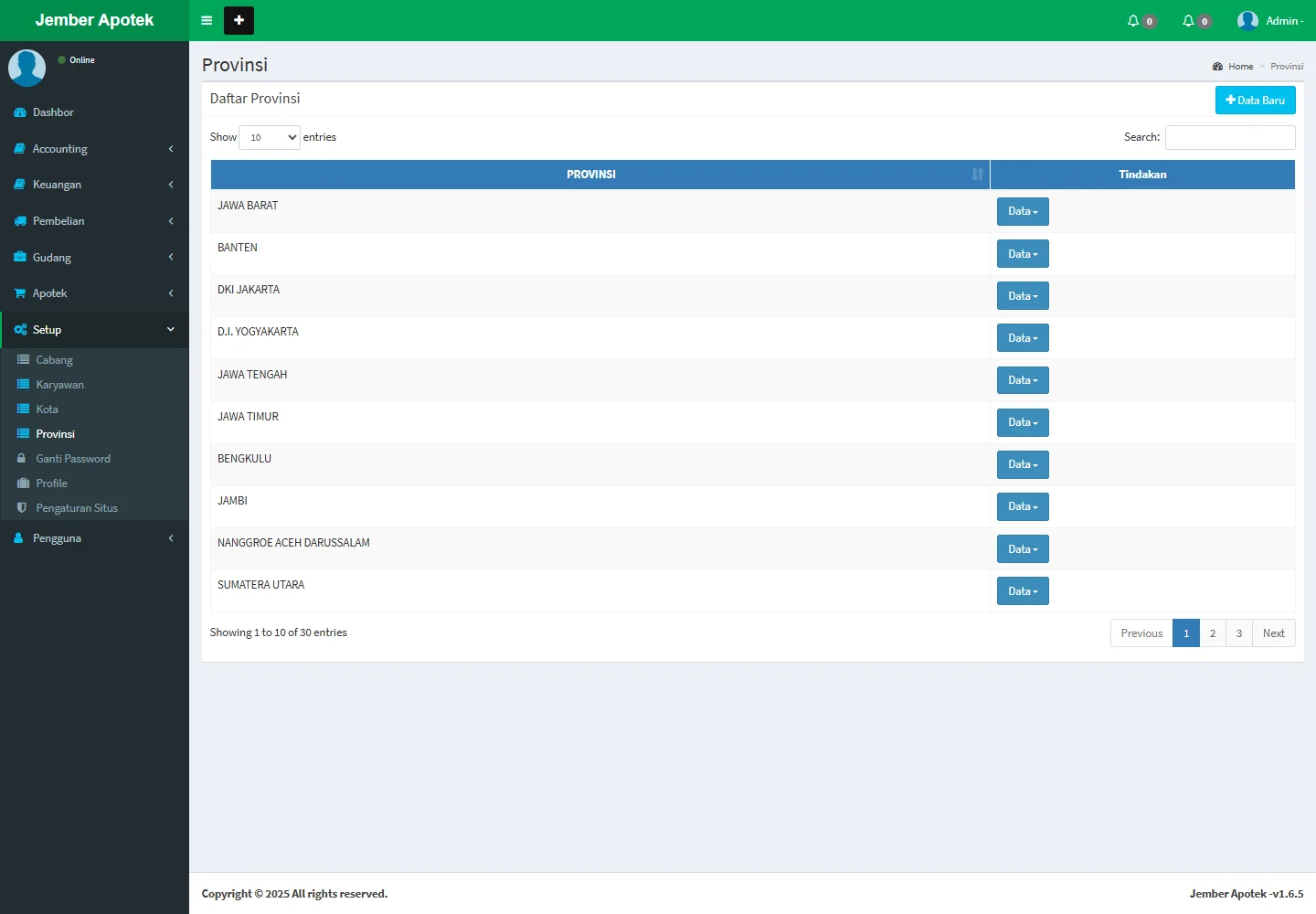Expand the Accounting sidebar menu
The image size is (1316, 914).
[94, 149]
